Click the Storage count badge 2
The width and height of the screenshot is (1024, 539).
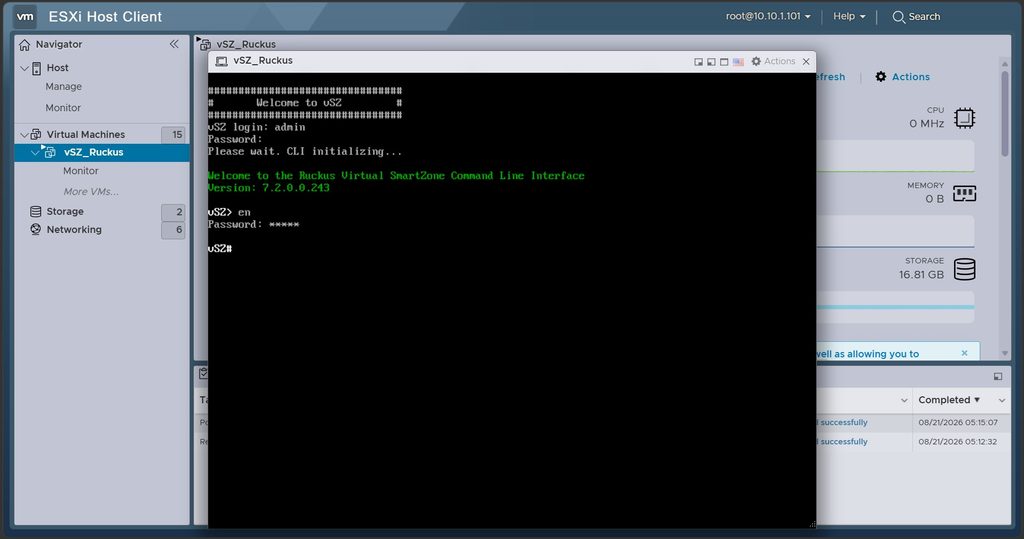pos(174,212)
